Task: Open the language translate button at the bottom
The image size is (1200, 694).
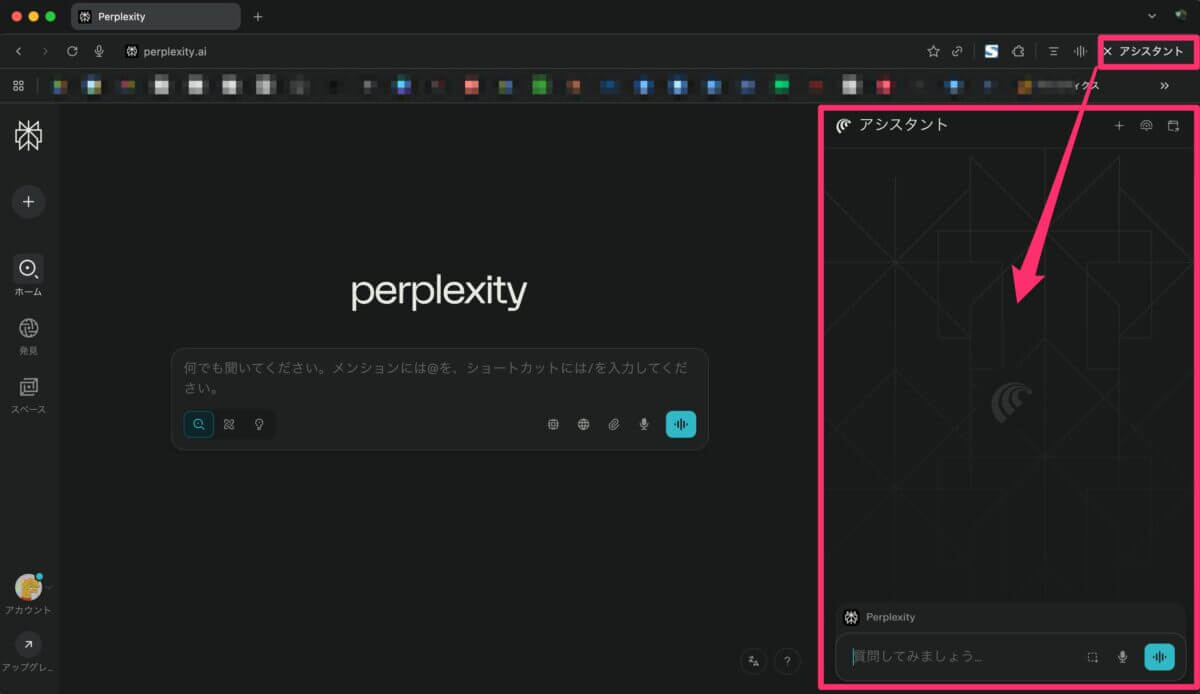Action: click(754, 660)
